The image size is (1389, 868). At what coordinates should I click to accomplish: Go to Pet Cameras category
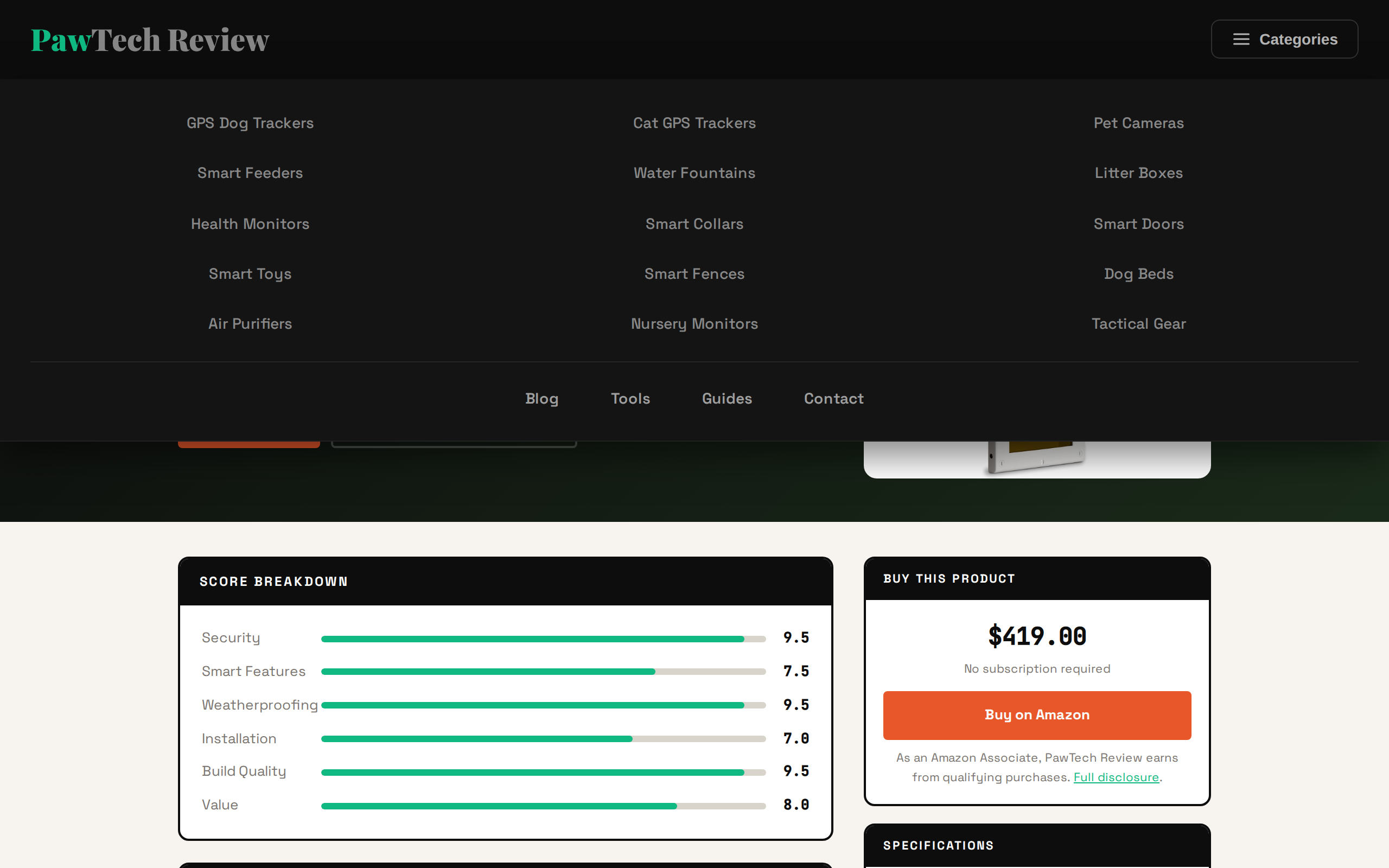pyautogui.click(x=1138, y=123)
